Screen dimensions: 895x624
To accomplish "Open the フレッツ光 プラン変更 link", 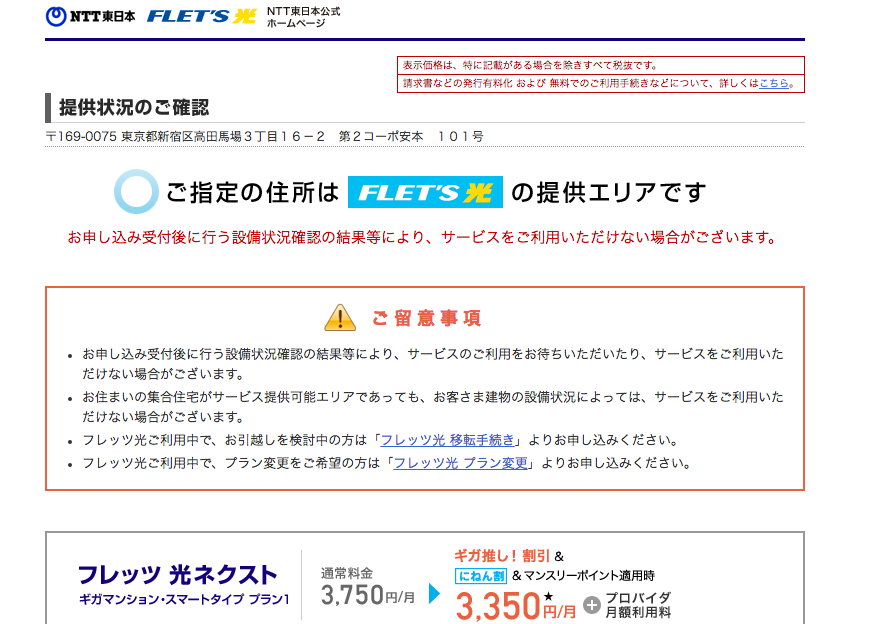I will tap(461, 463).
